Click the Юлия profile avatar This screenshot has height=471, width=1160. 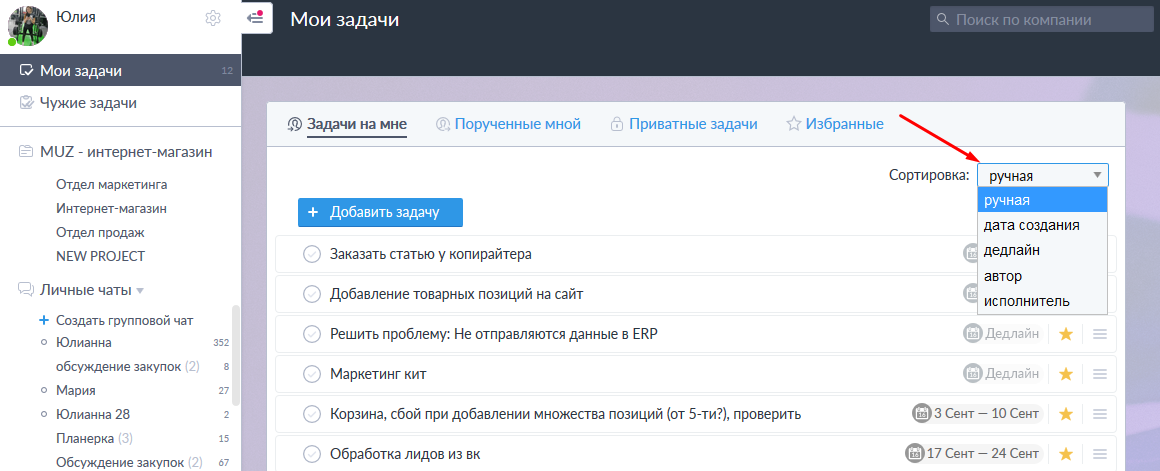28,24
